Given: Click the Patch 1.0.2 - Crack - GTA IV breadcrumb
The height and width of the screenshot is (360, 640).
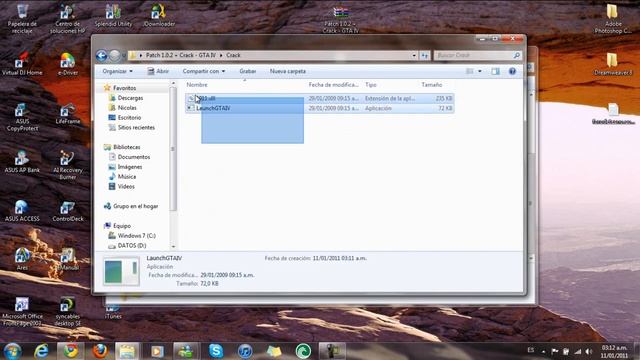Looking at the screenshot, I should pos(180,55).
